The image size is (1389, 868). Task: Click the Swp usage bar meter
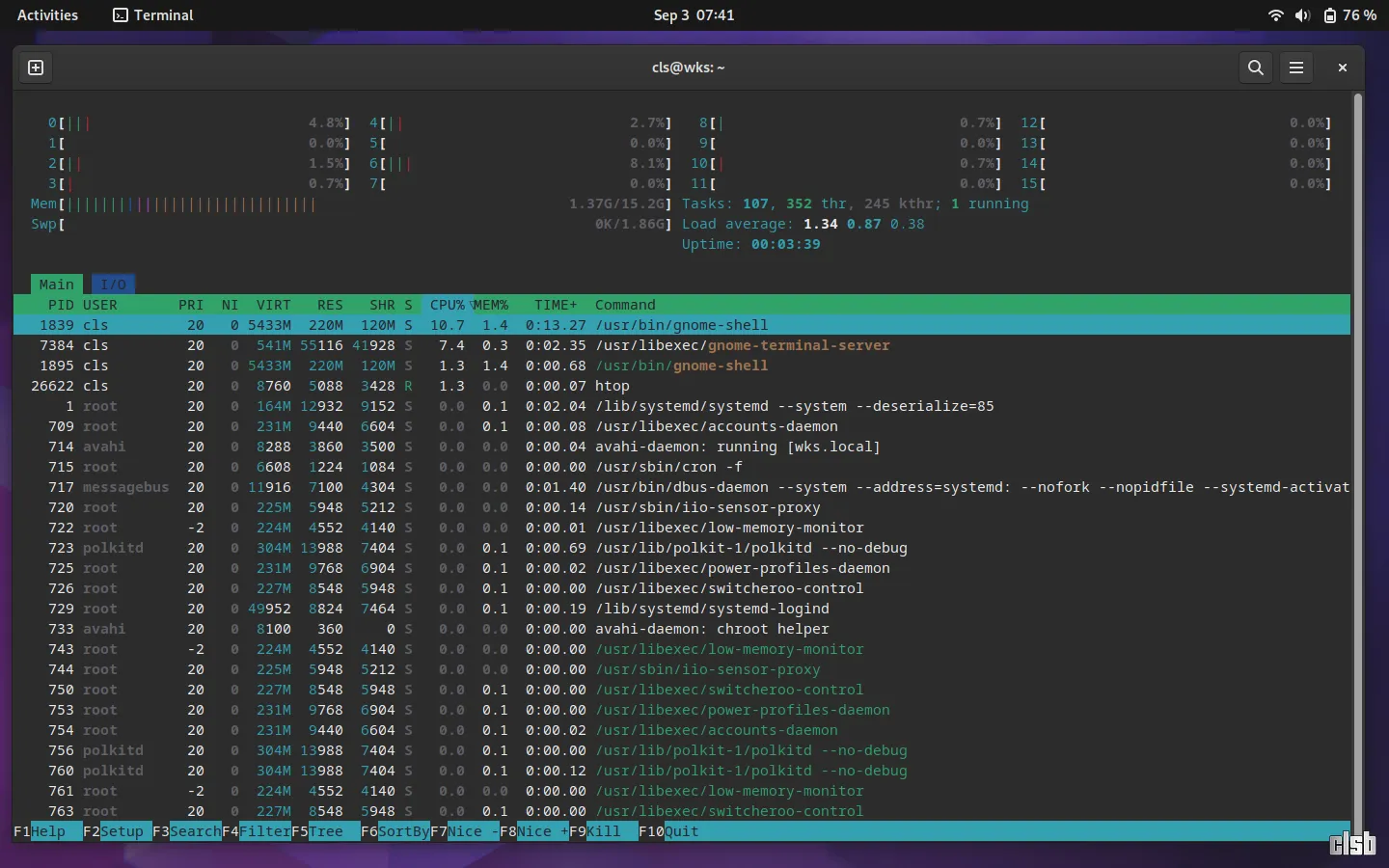pos(351,224)
